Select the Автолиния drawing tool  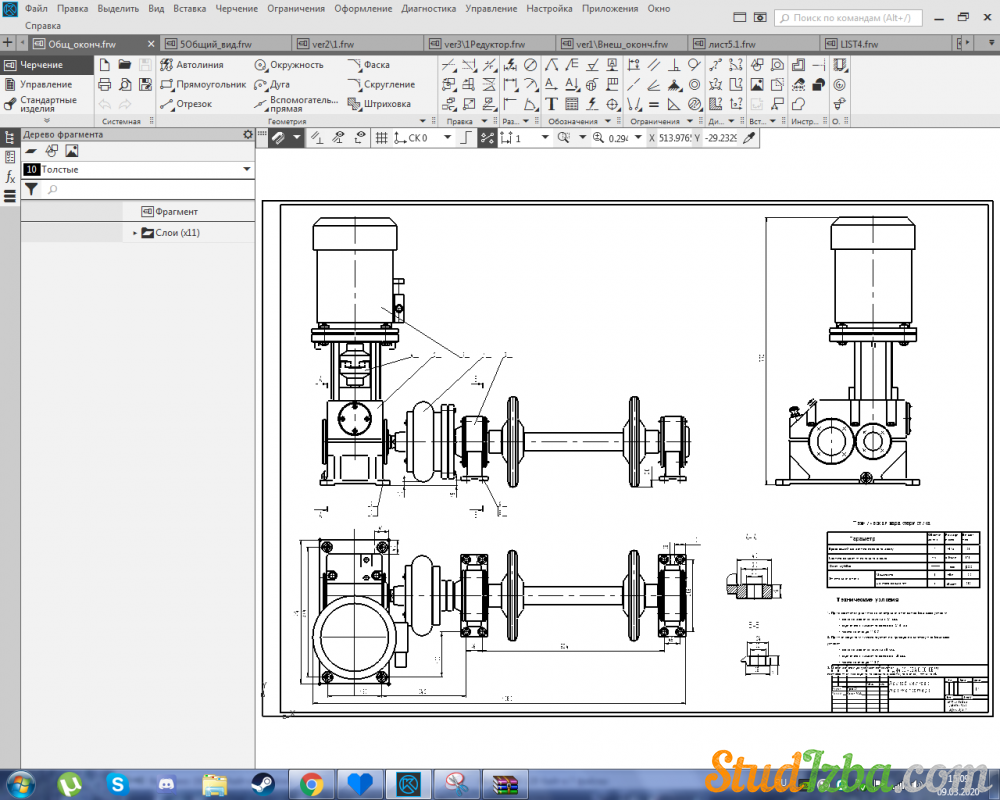[x=193, y=65]
